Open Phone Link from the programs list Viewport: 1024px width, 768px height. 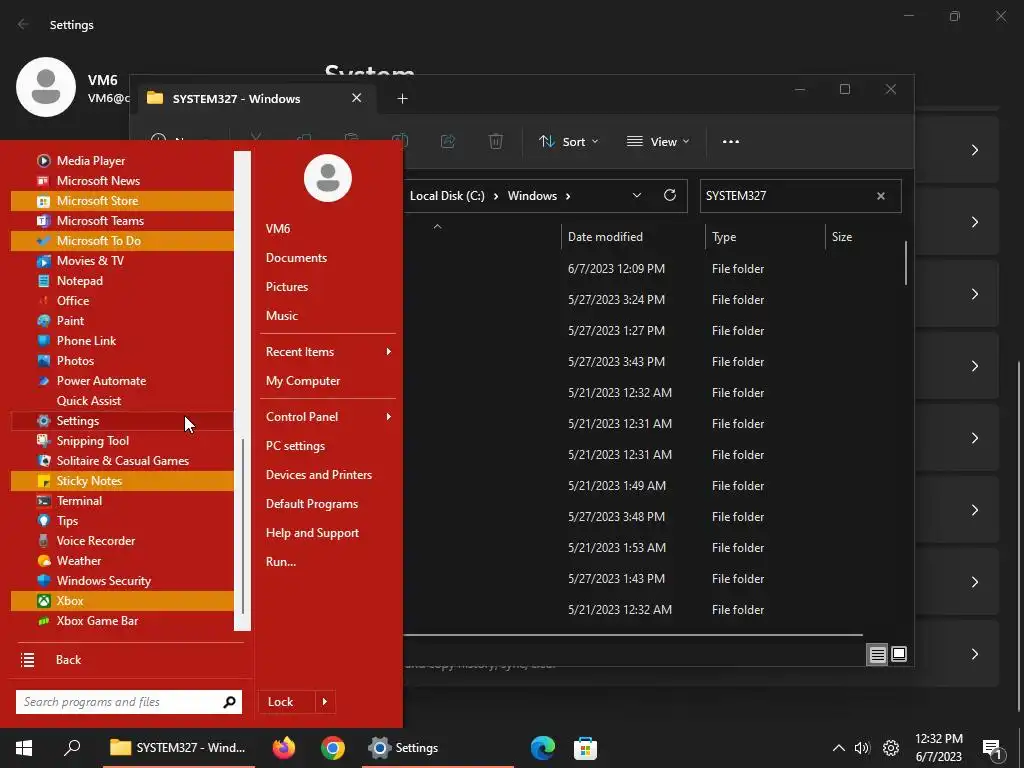click(x=122, y=341)
